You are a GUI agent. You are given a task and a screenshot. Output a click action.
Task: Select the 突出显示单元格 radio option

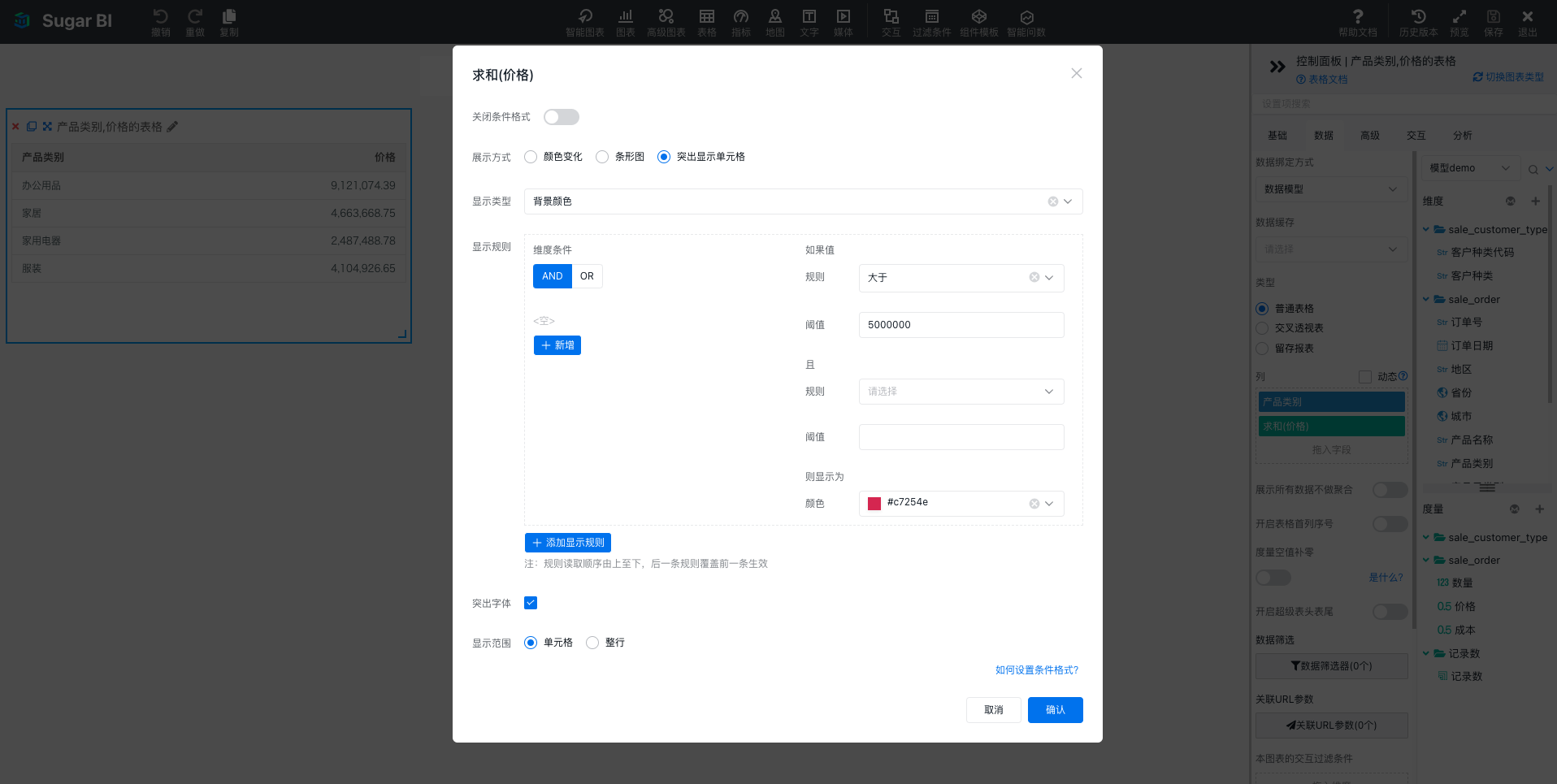point(664,157)
